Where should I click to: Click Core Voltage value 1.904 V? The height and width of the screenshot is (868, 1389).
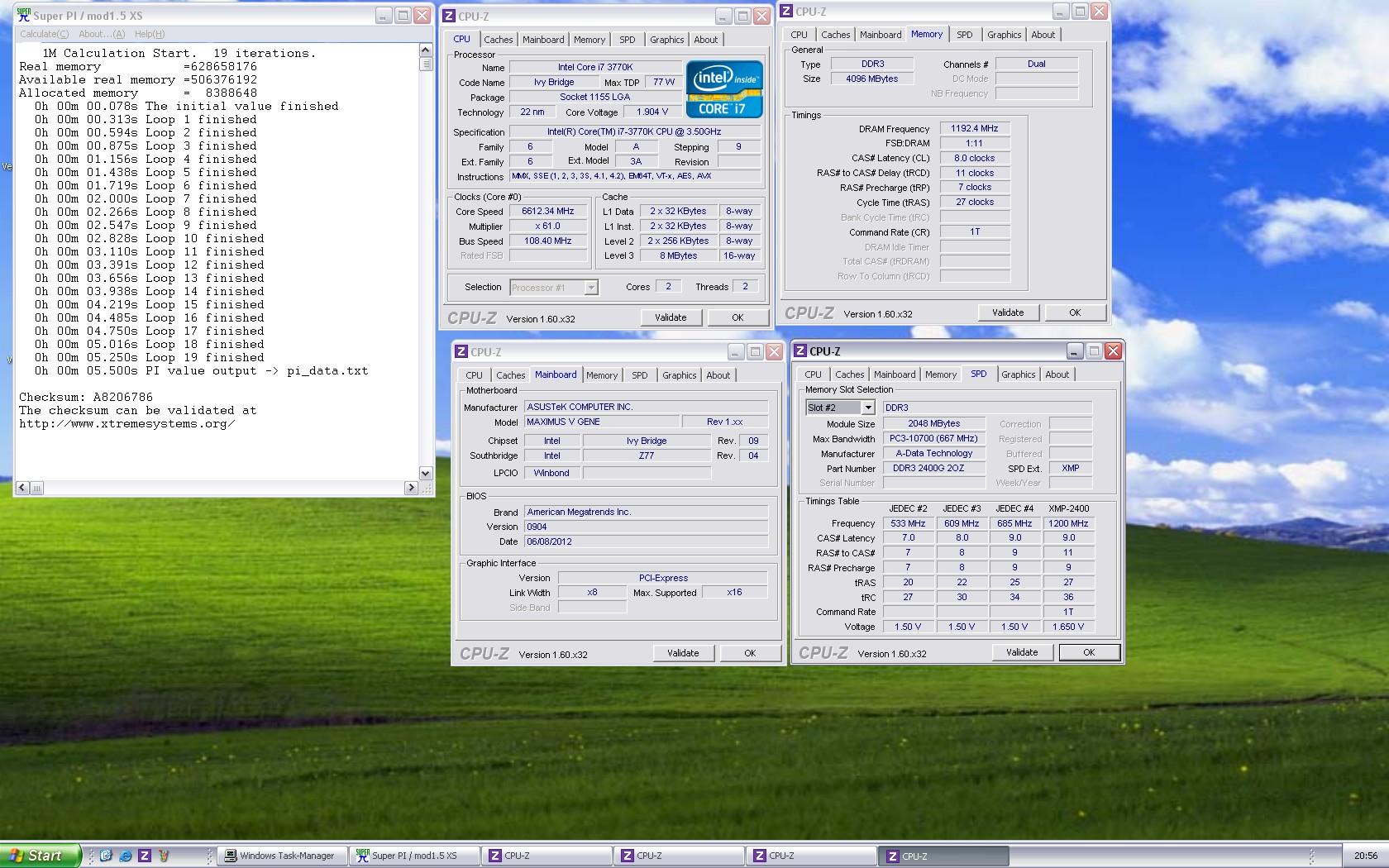coord(652,112)
